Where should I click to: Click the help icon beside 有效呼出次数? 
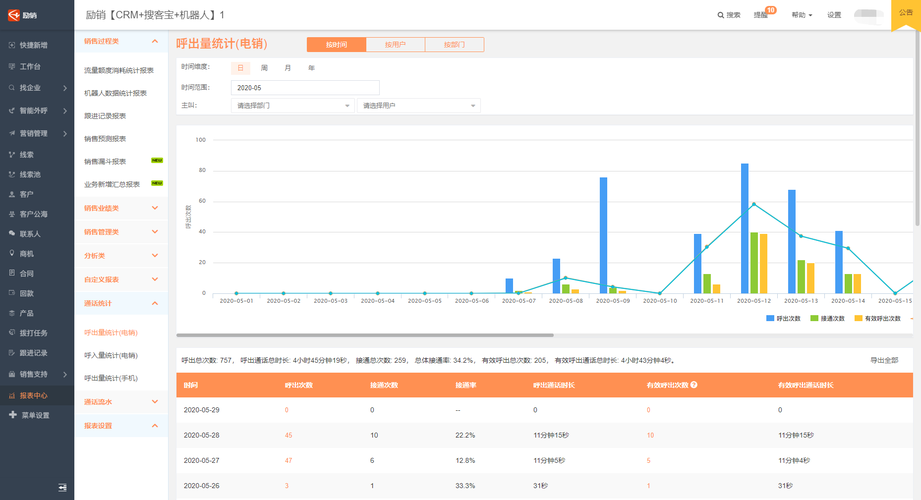694,385
